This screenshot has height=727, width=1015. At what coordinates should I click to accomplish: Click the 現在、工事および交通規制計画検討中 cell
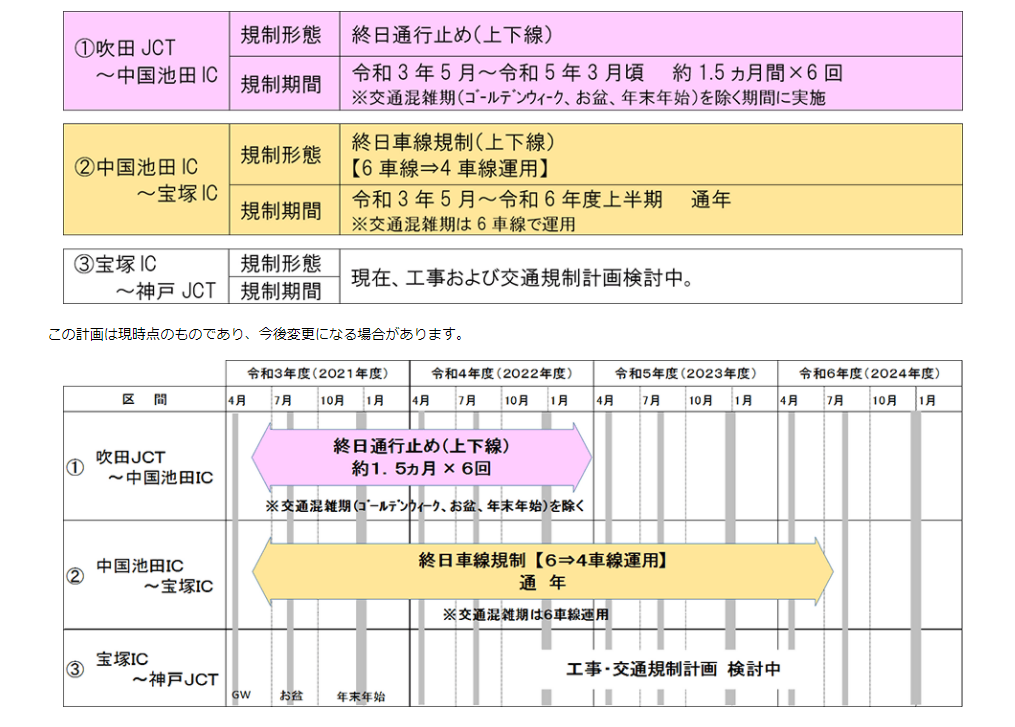(651, 276)
